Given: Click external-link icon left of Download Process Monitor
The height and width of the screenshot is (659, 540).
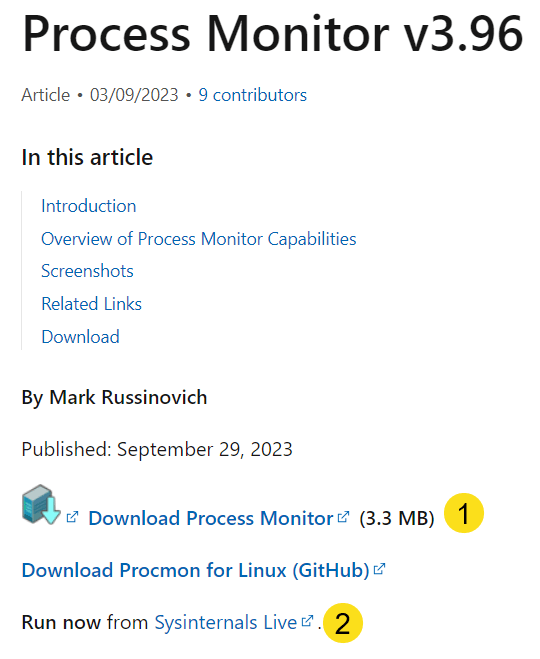Looking at the screenshot, I should coord(72,517).
